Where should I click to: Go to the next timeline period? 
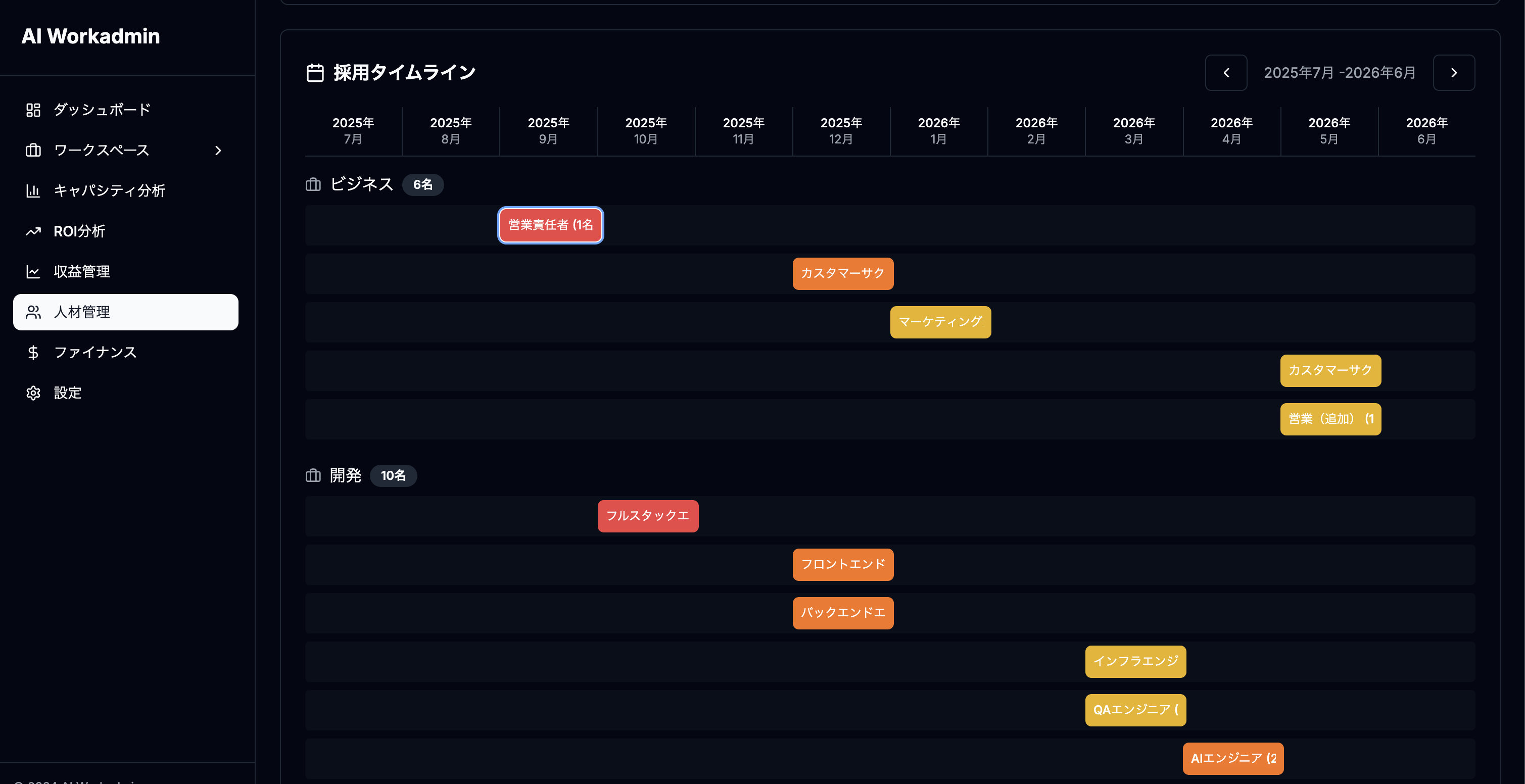pos(1453,73)
